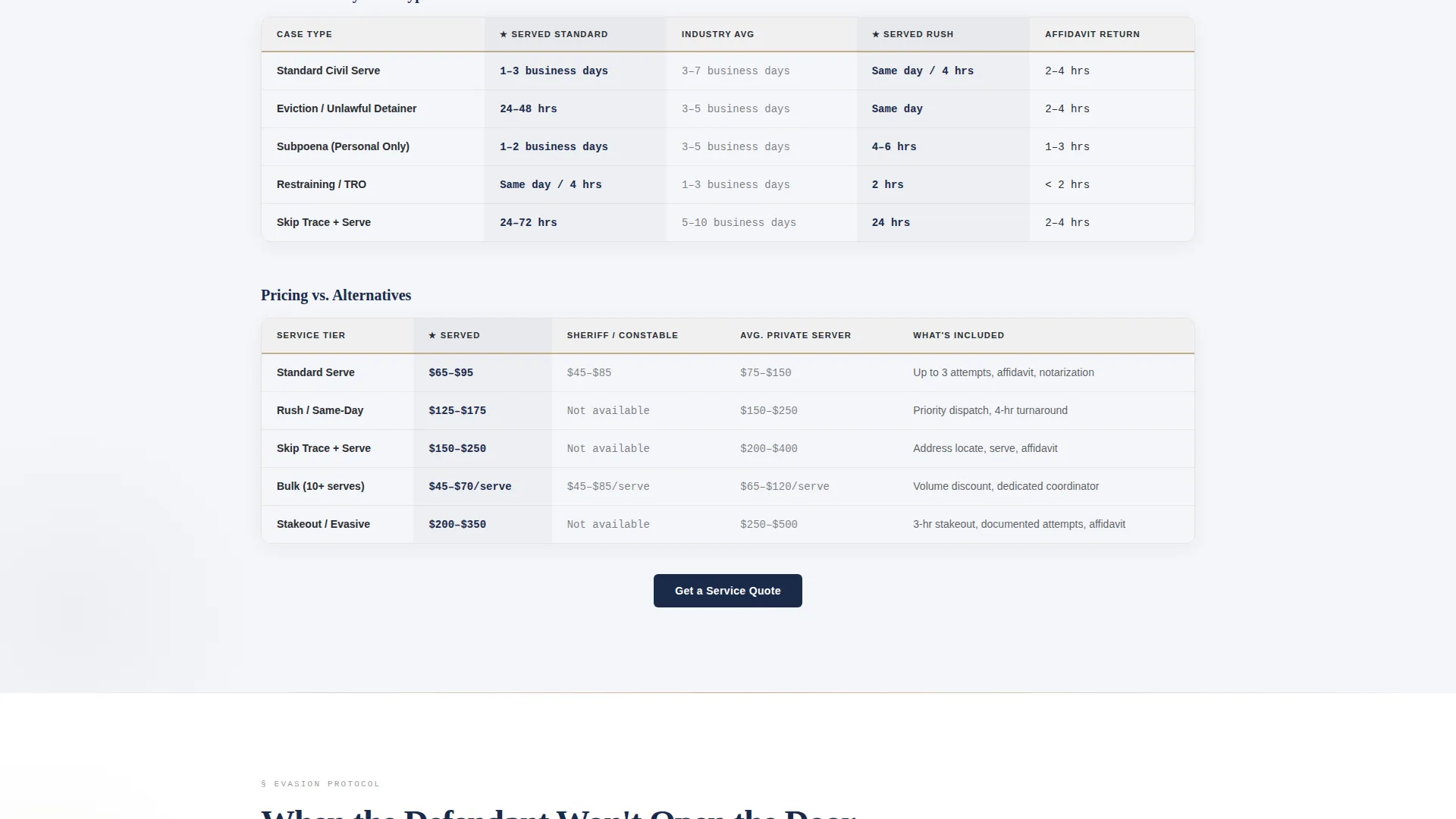Click the Get a Service Quote button
Image resolution: width=1456 pixels, height=819 pixels.
[727, 591]
